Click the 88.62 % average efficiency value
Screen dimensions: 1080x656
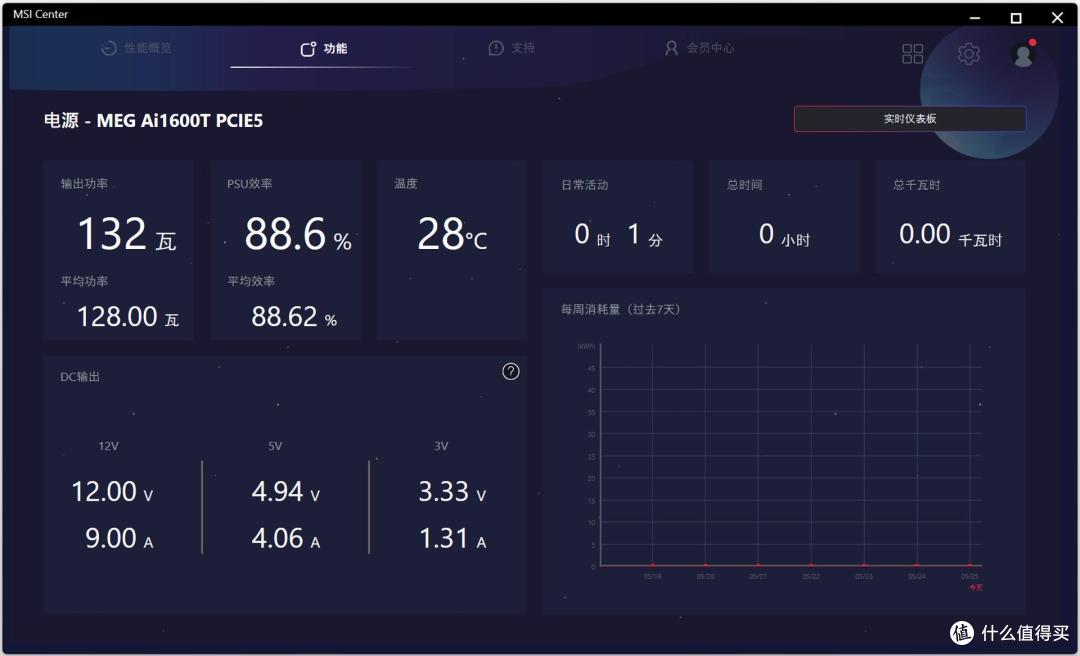(x=294, y=317)
